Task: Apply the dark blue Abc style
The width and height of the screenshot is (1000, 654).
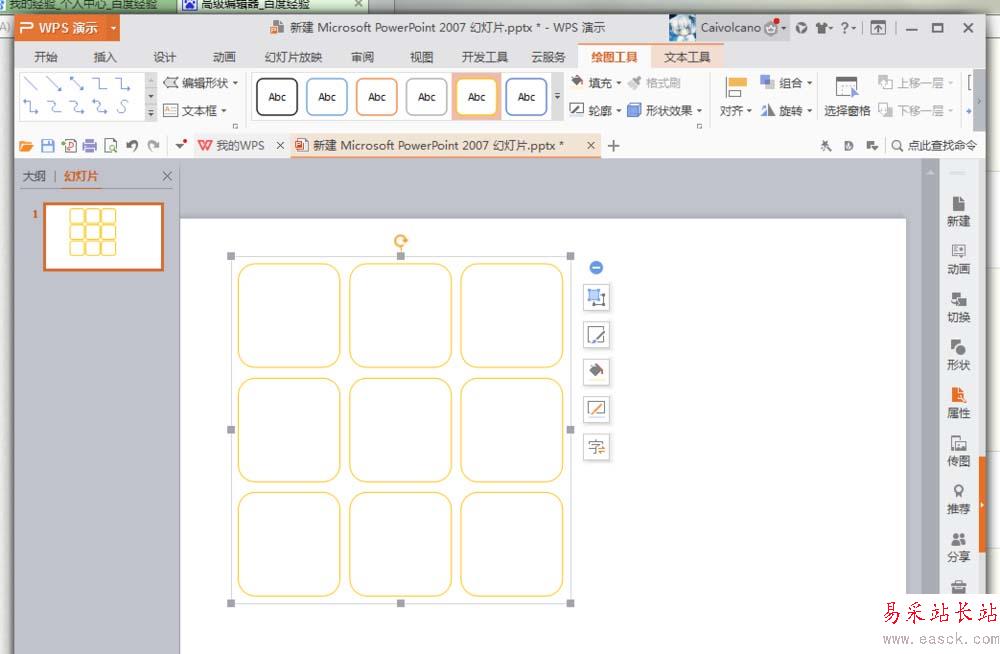Action: (x=526, y=97)
